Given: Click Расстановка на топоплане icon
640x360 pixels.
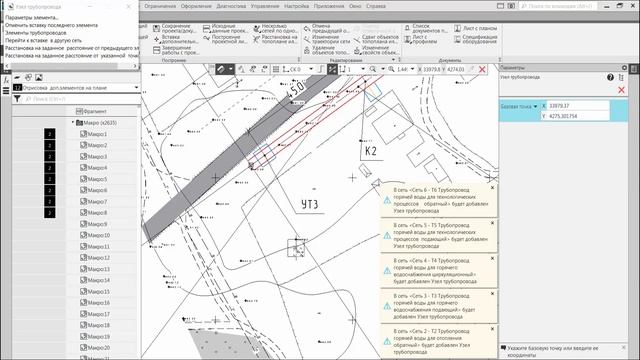Looking at the screenshot, I should pos(256,39).
